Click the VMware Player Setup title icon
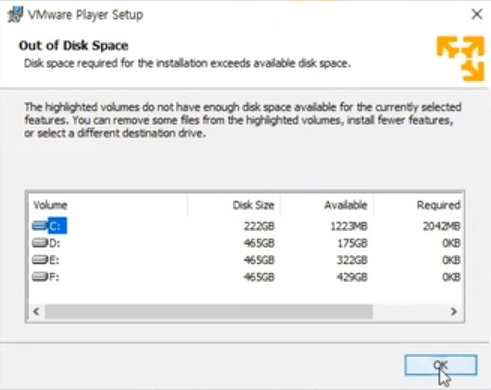Screen dimensions: 491x390 pyautogui.click(x=15, y=14)
